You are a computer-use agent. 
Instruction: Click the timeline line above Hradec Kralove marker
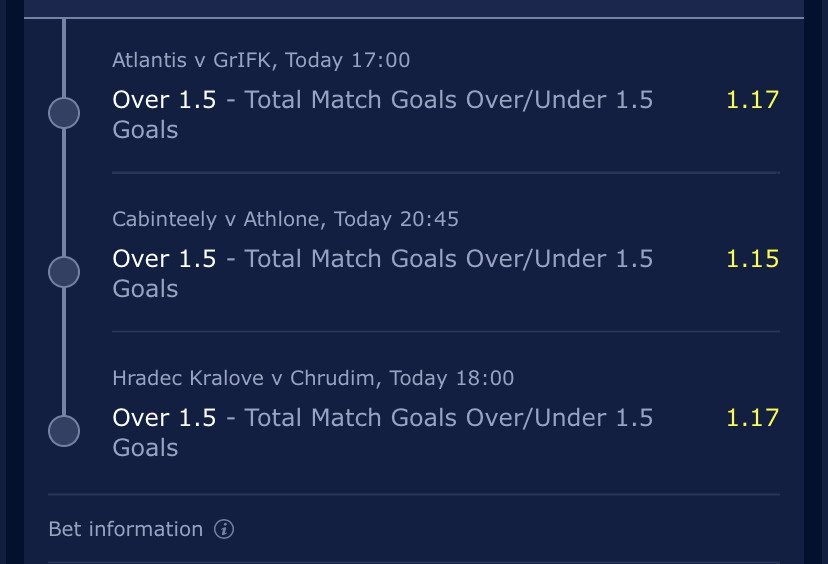[64, 352]
